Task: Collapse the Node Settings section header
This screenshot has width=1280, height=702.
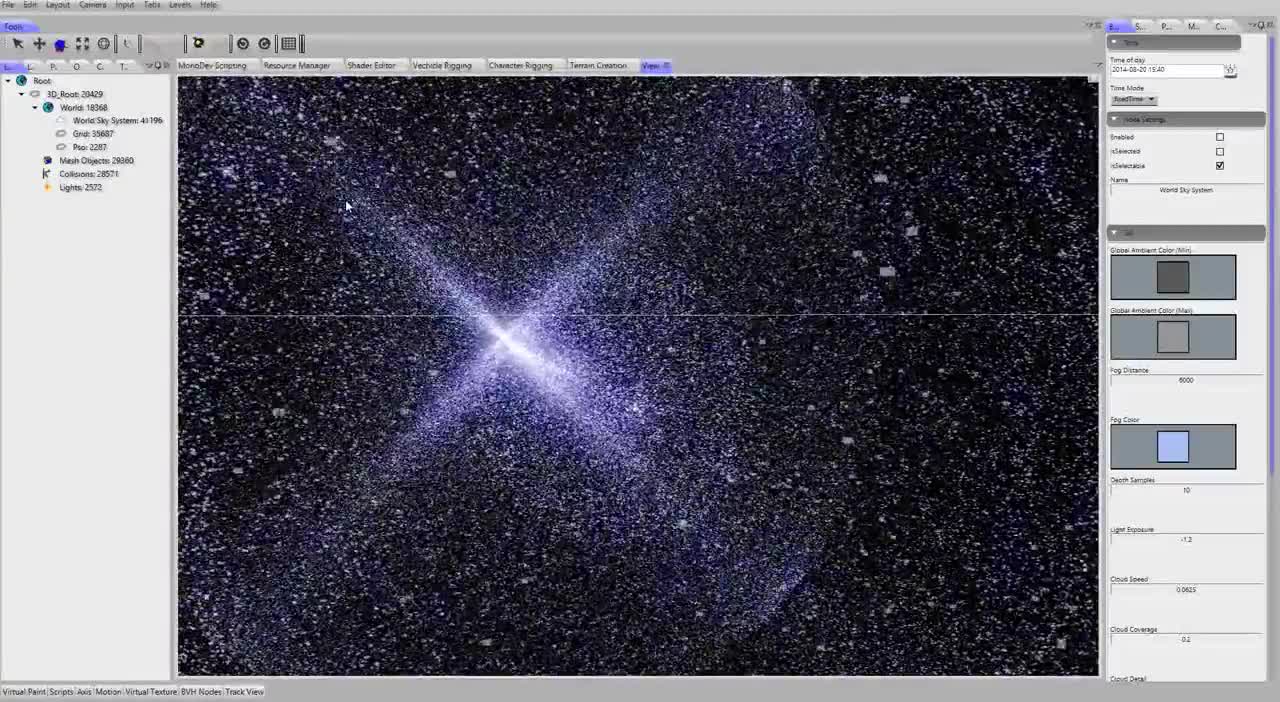Action: [1187, 119]
